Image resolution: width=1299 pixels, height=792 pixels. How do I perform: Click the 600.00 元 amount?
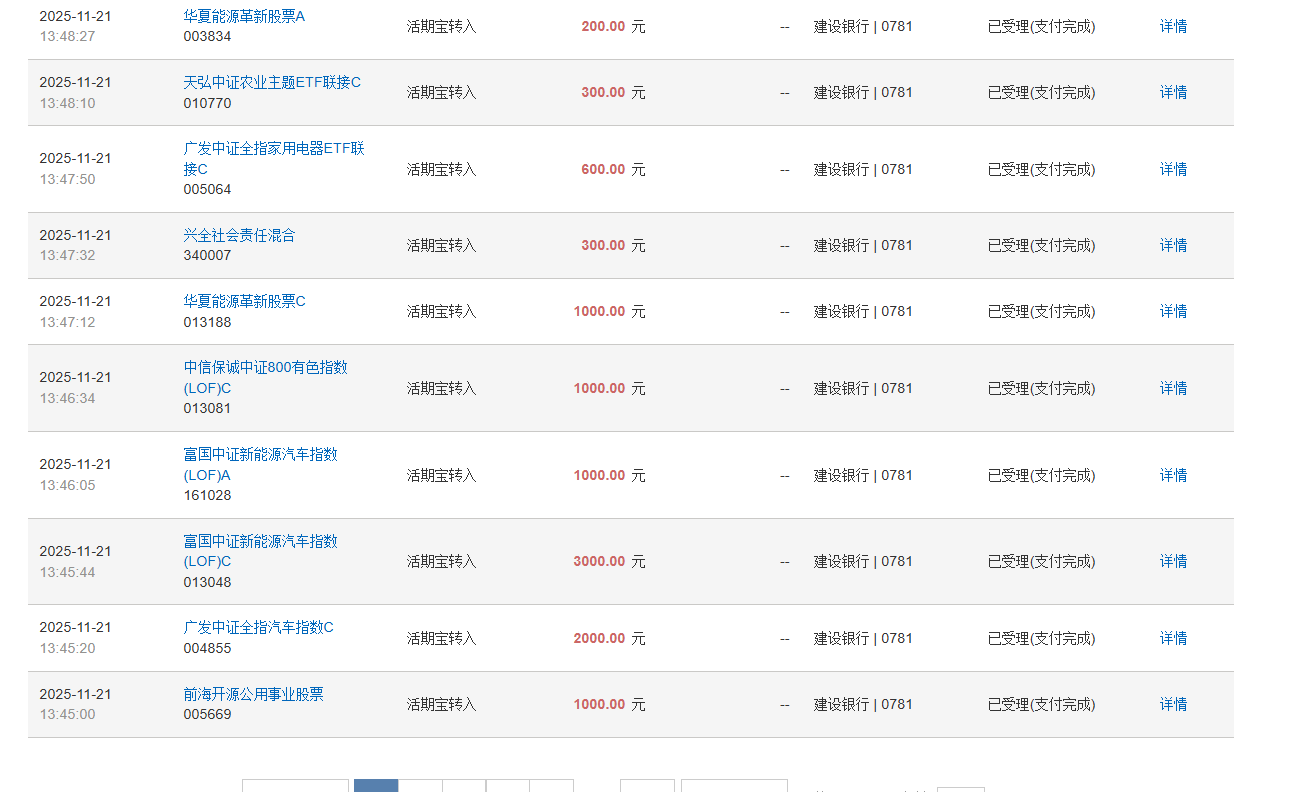click(613, 169)
